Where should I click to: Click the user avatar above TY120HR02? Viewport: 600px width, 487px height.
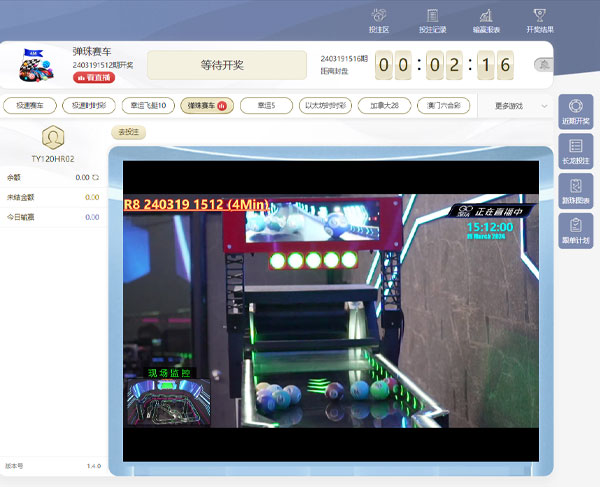tap(53, 136)
